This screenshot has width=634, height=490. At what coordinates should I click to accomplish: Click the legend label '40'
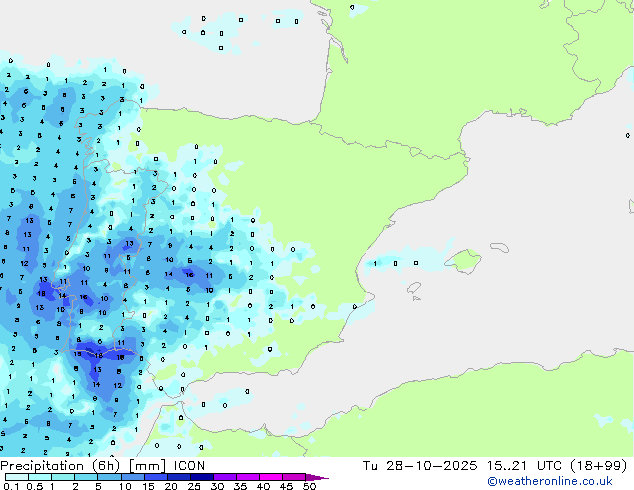coord(263,486)
